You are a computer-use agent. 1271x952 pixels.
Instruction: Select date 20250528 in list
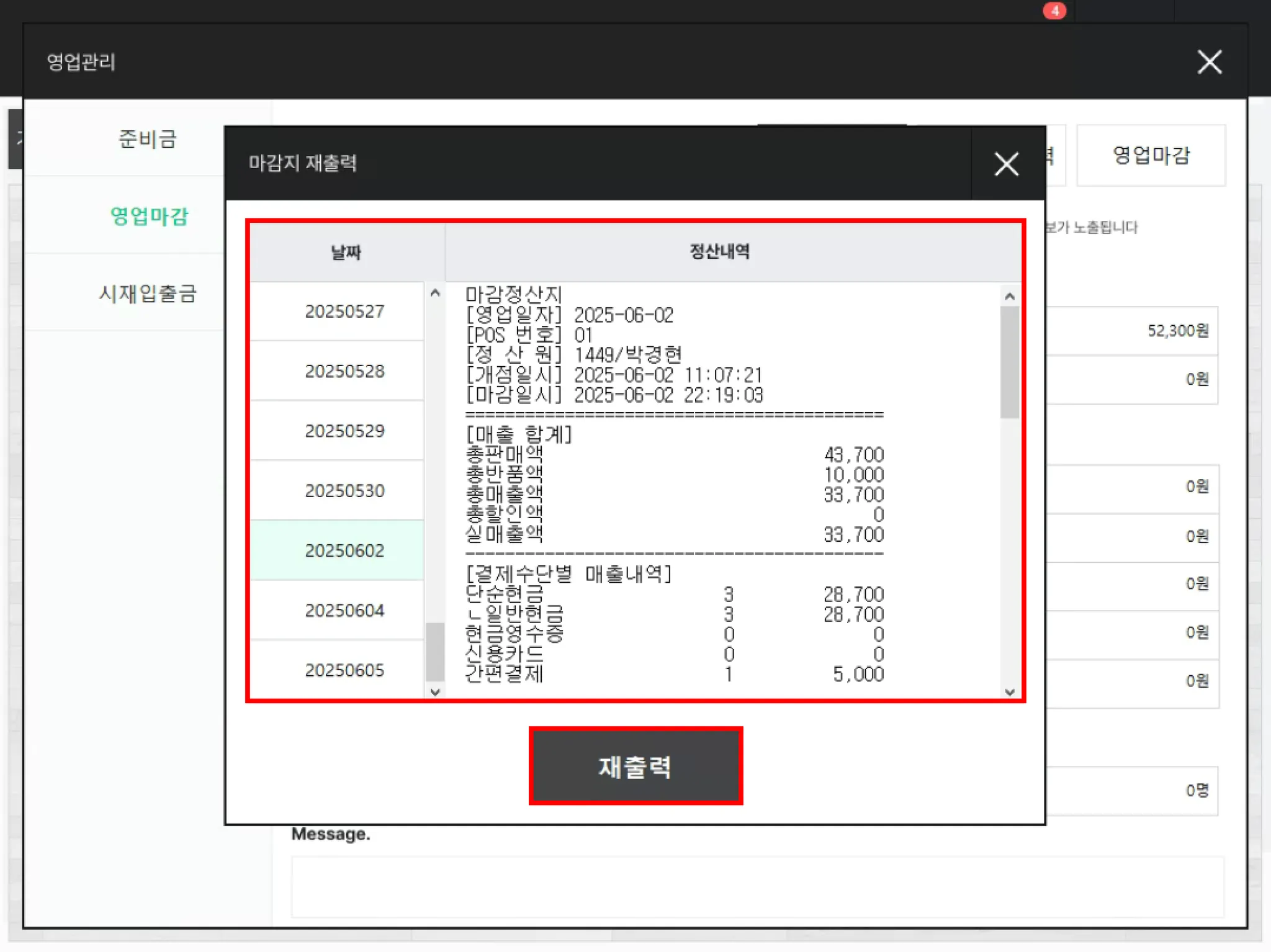pos(344,371)
